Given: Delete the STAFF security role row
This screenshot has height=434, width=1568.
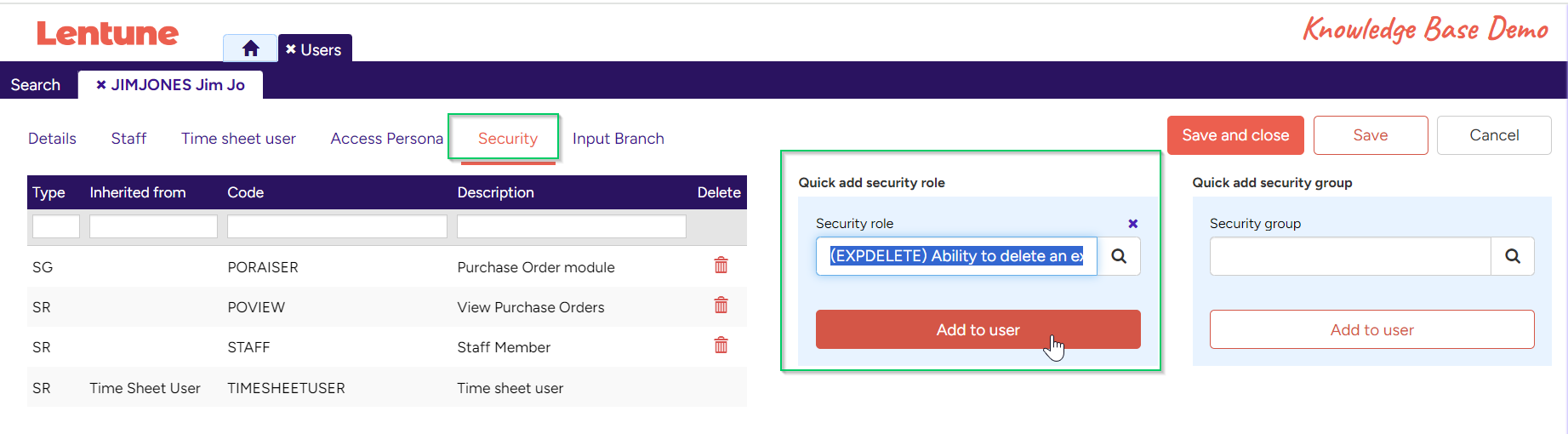Looking at the screenshot, I should point(721,345).
